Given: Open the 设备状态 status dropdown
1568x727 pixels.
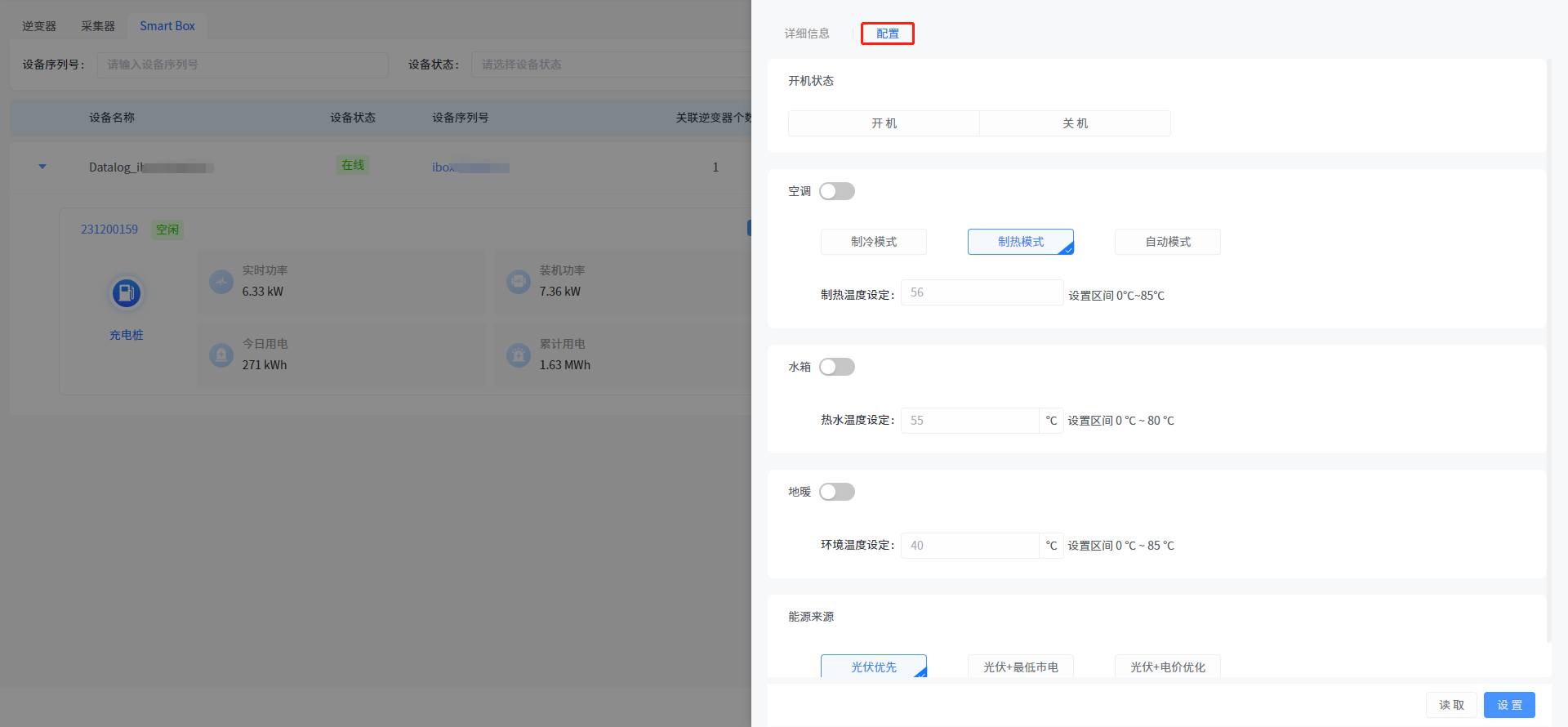Looking at the screenshot, I should click(x=611, y=65).
